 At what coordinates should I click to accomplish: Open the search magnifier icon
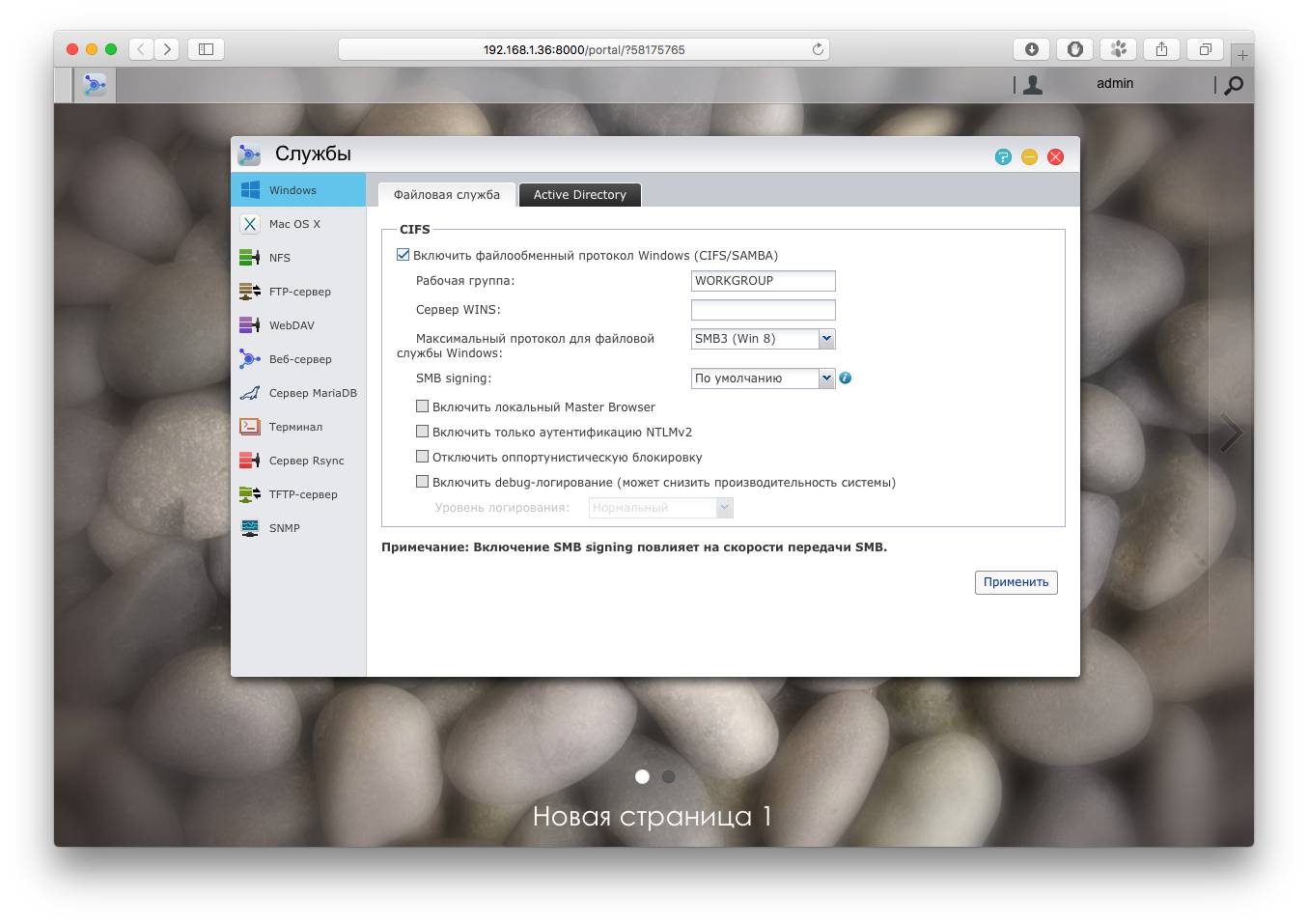pyautogui.click(x=1234, y=86)
